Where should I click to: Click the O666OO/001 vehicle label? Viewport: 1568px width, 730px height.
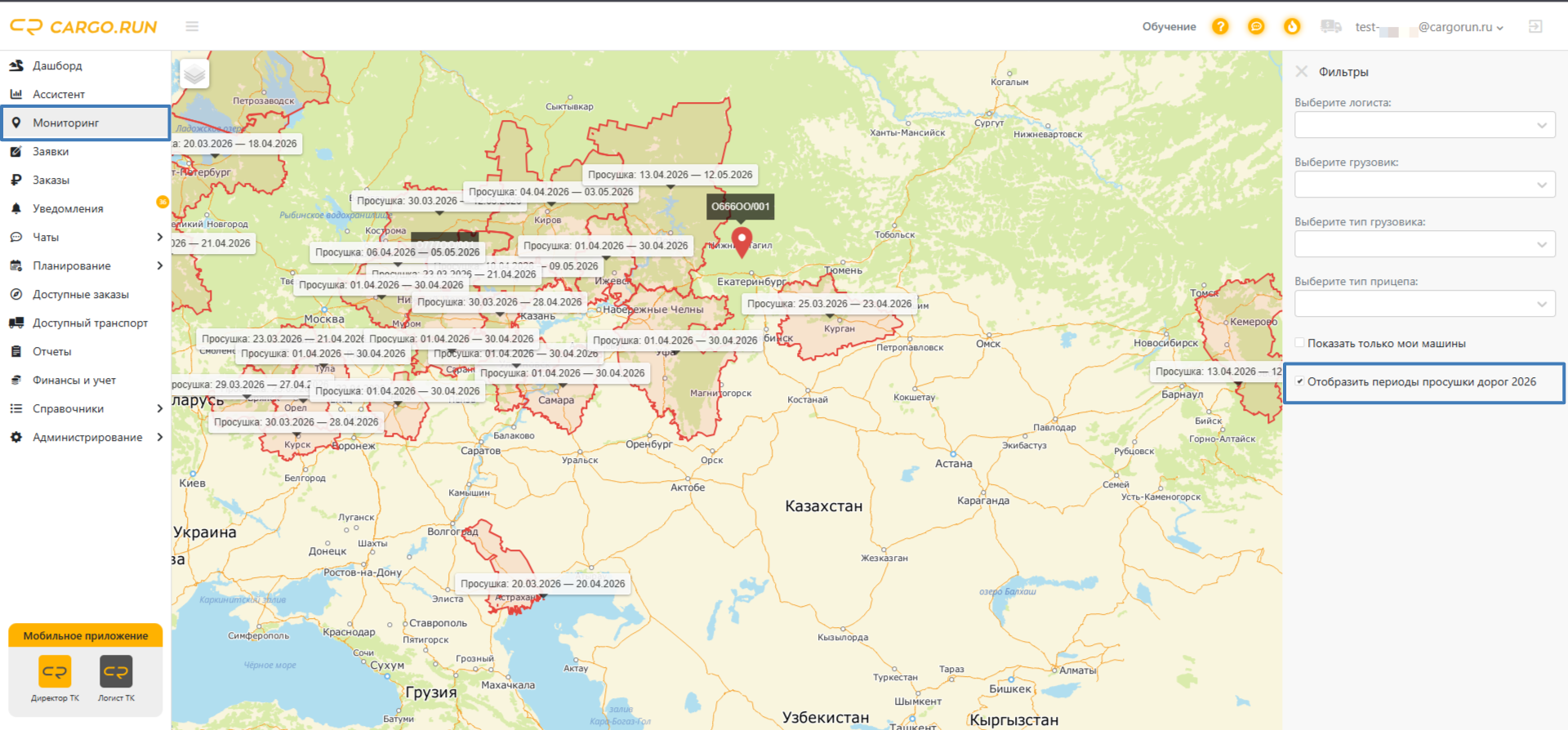(741, 206)
